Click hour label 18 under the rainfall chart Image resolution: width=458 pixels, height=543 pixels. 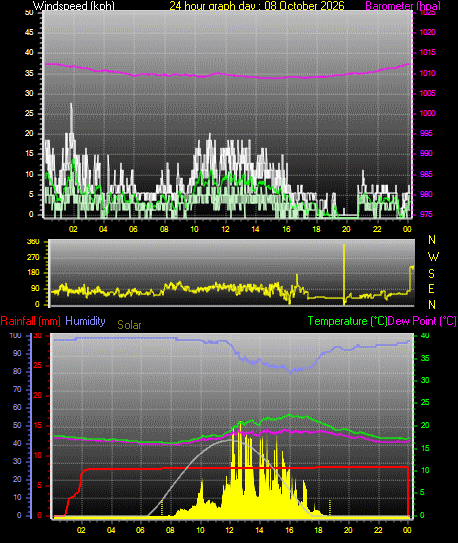tap(318, 530)
